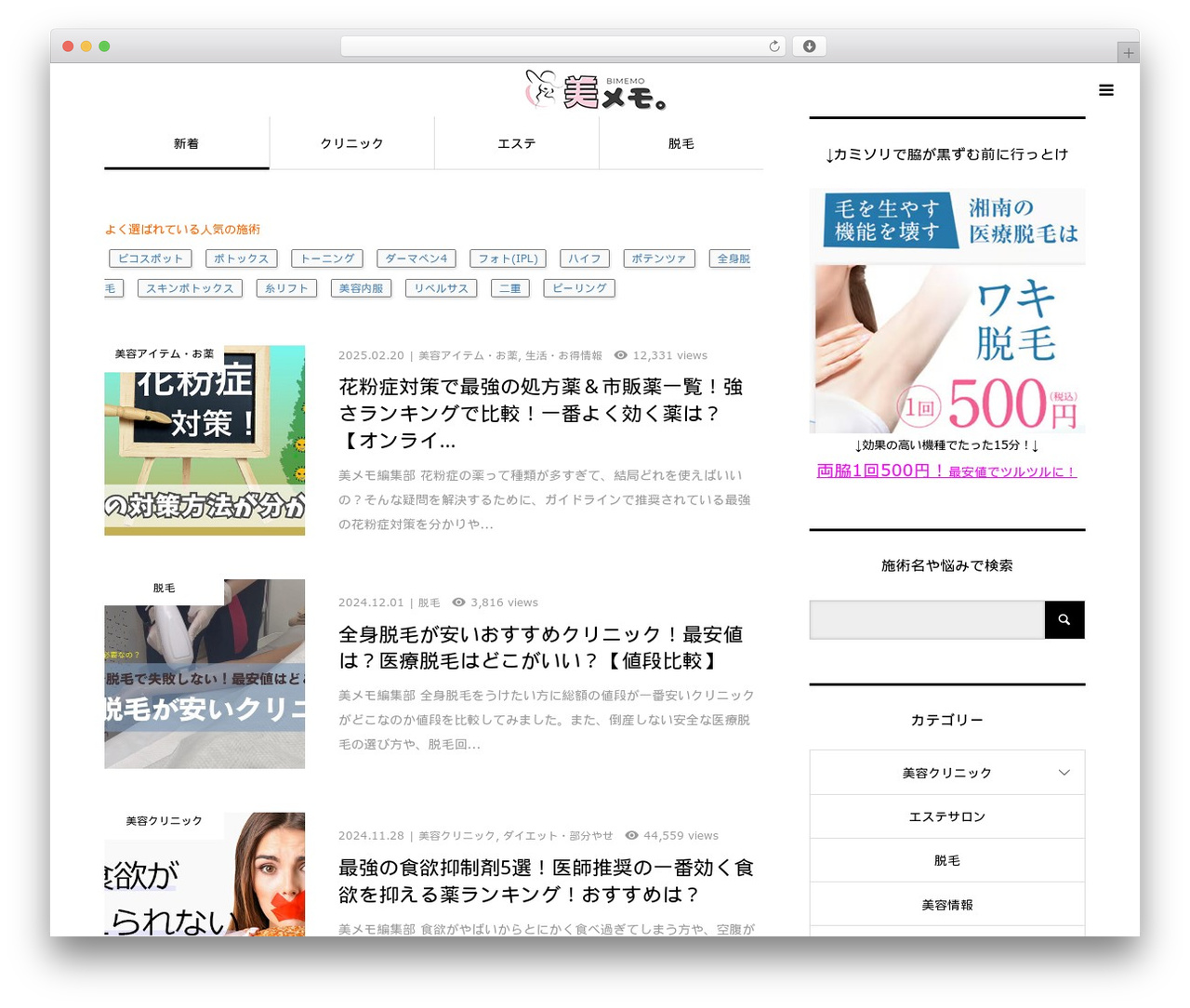Select the 糸リフト tag
The image size is (1190, 1008).
287,288
